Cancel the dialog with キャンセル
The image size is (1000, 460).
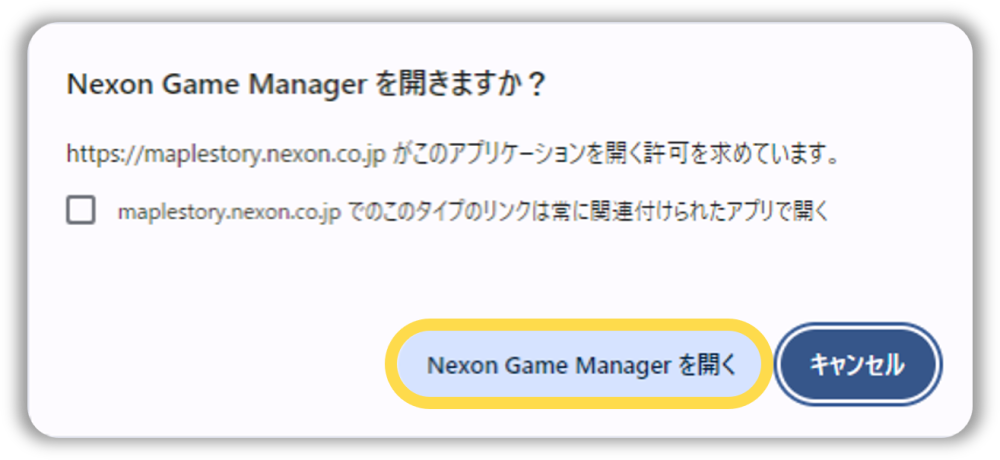tap(858, 365)
